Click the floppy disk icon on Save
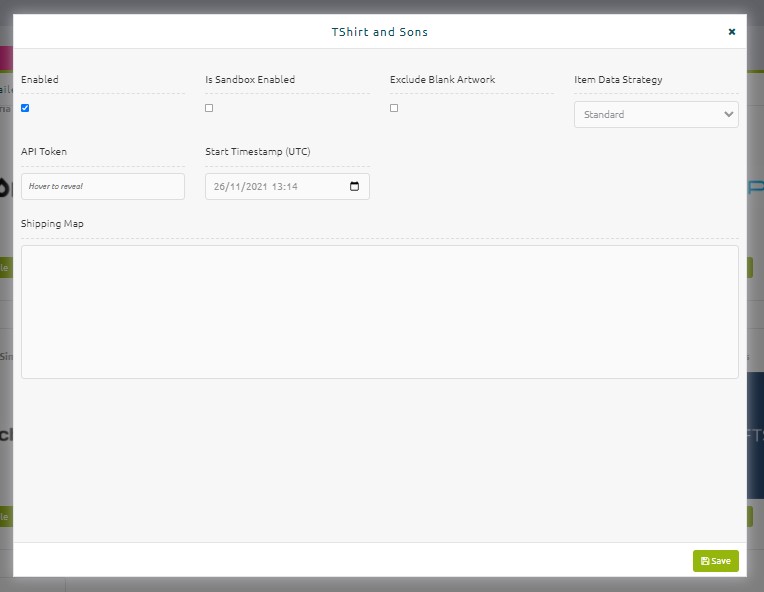The width and height of the screenshot is (764, 592). click(705, 561)
